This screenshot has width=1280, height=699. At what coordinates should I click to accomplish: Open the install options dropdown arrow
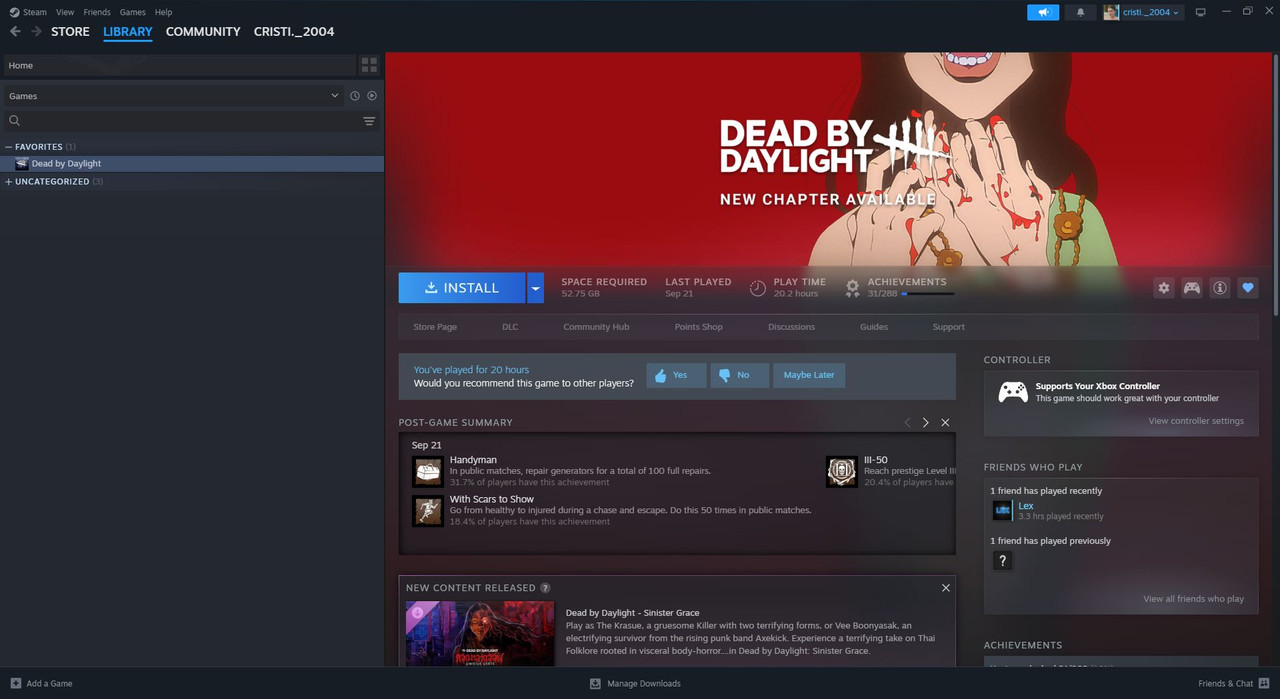[535, 288]
